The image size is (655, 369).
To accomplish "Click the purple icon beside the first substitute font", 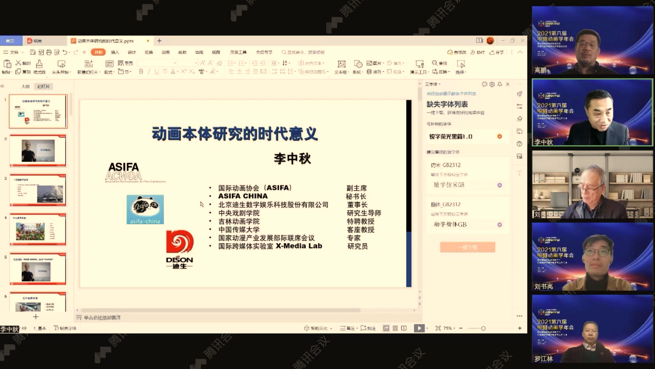I will (499, 185).
